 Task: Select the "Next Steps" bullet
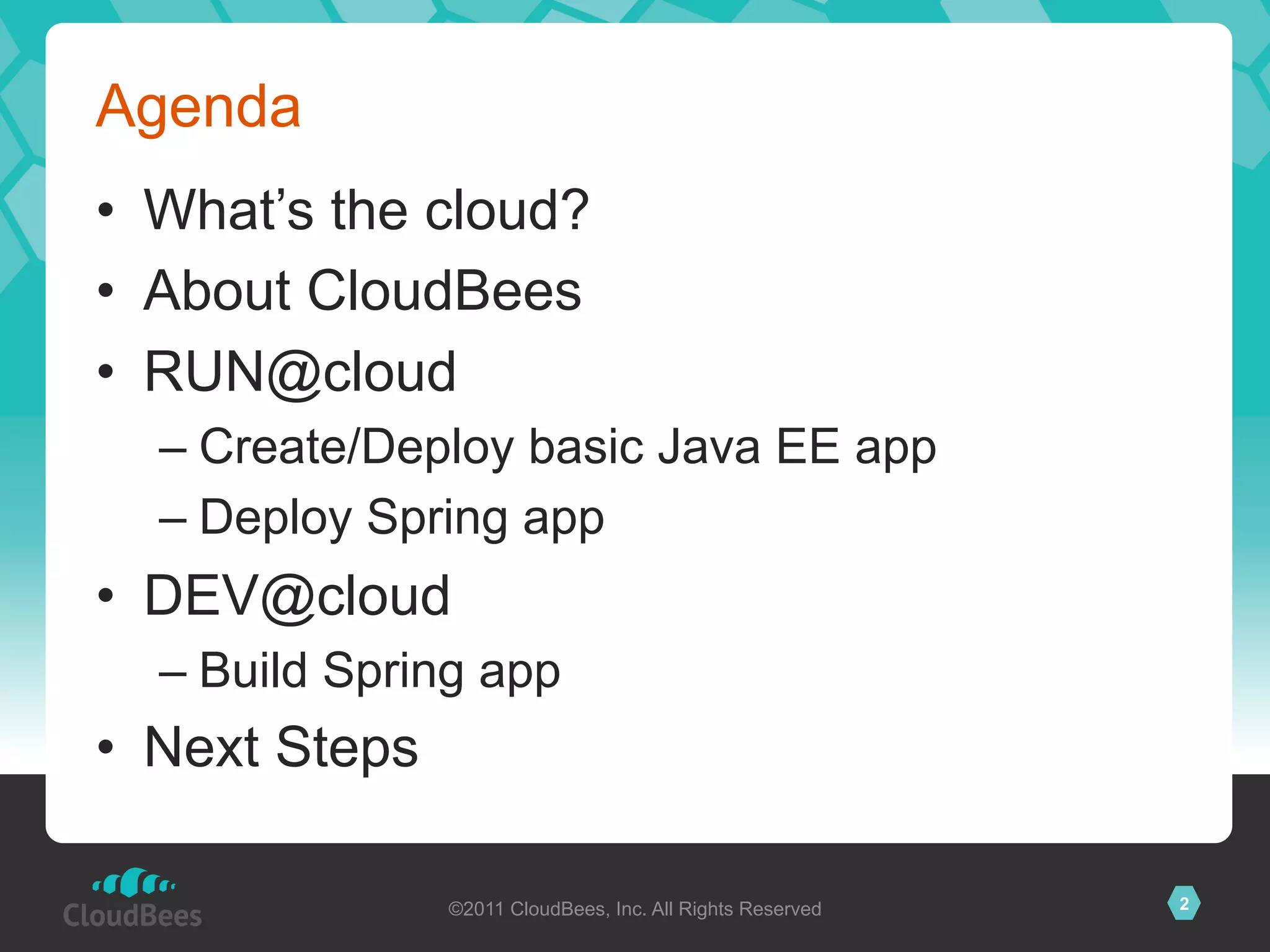point(281,747)
